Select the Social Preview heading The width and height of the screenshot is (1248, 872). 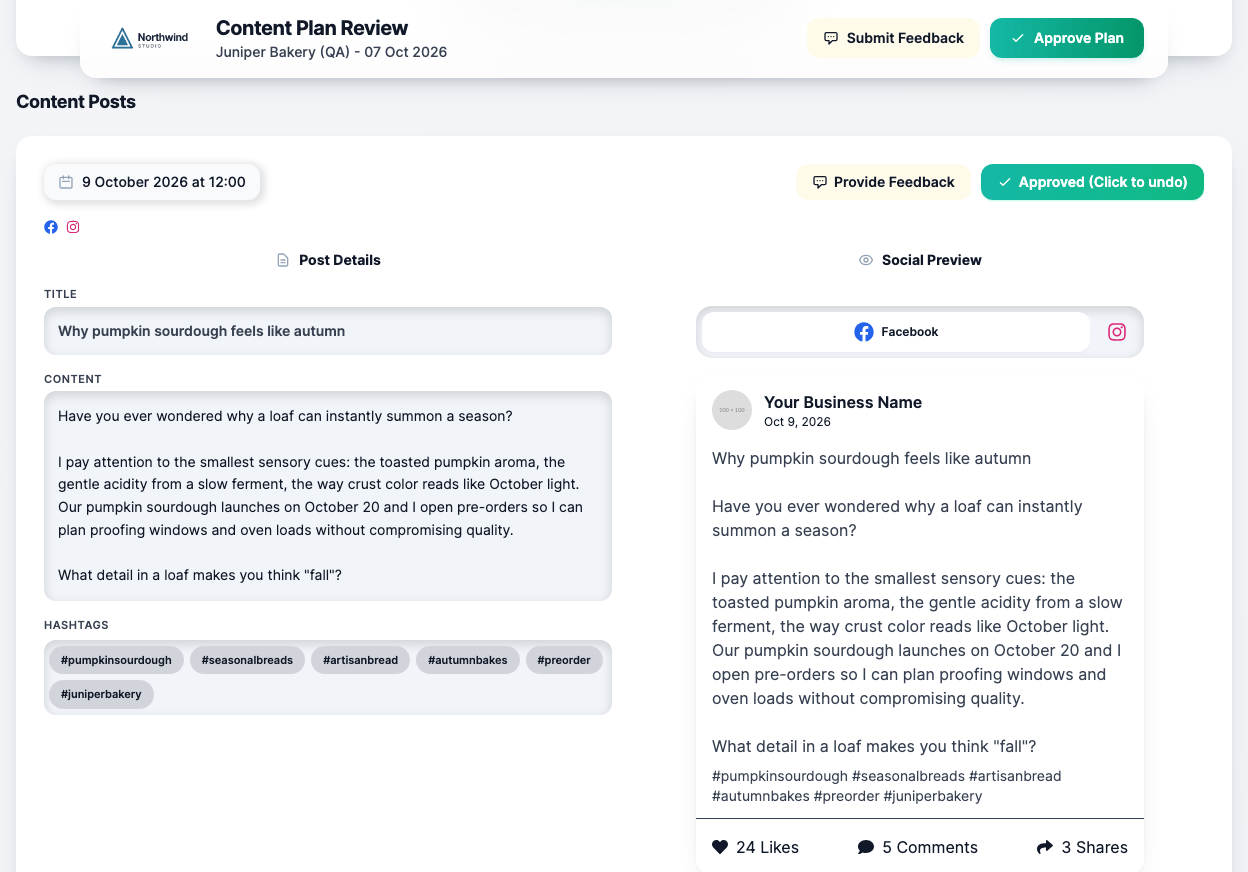point(932,260)
